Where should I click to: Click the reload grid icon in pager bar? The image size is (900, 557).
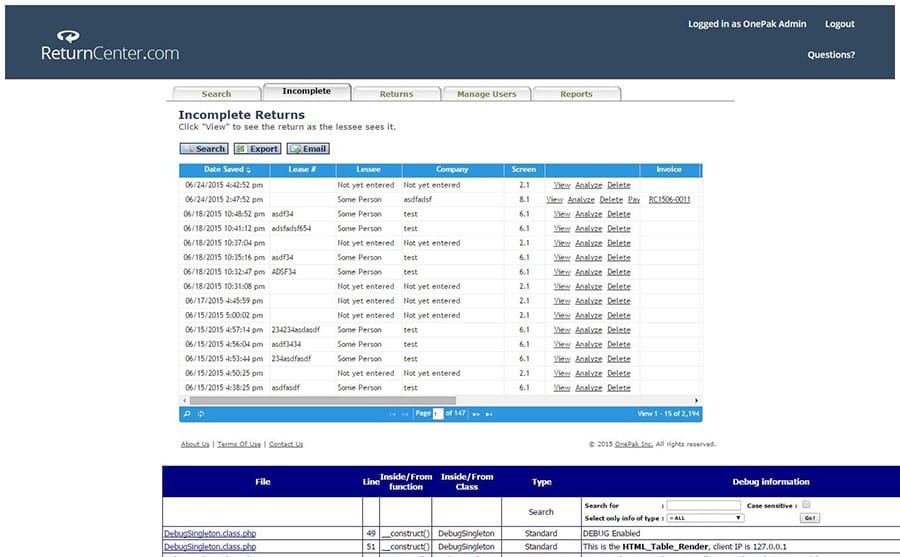200,413
